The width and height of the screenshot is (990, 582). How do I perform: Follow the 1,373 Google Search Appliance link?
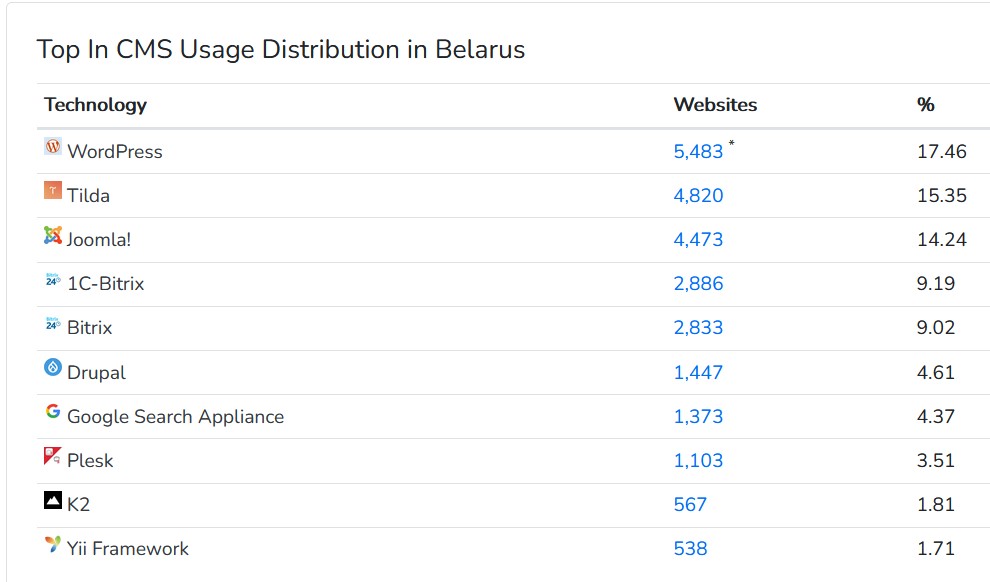coord(698,417)
